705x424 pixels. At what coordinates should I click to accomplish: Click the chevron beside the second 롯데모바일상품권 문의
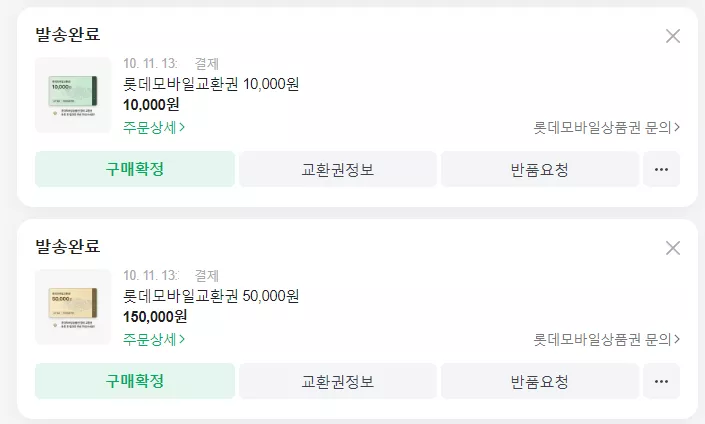[677, 339]
